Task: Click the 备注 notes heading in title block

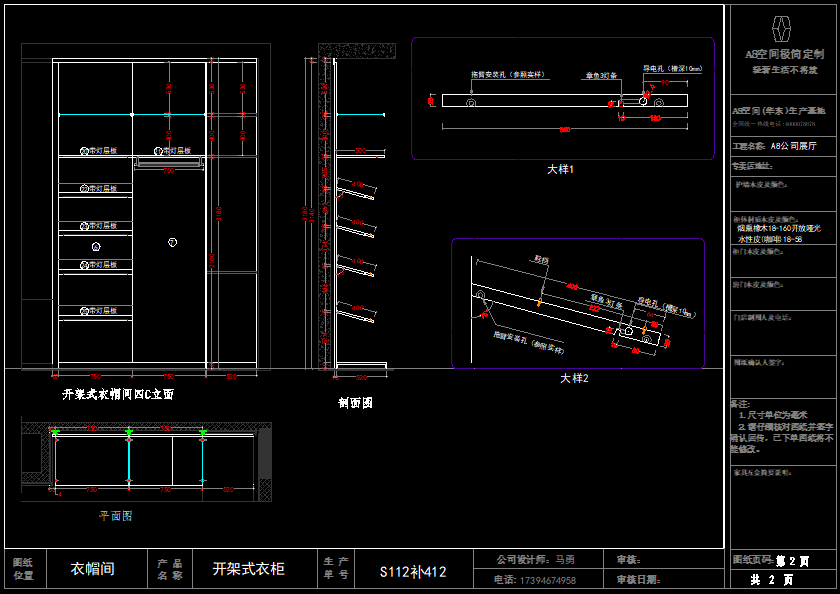Action: (742, 403)
